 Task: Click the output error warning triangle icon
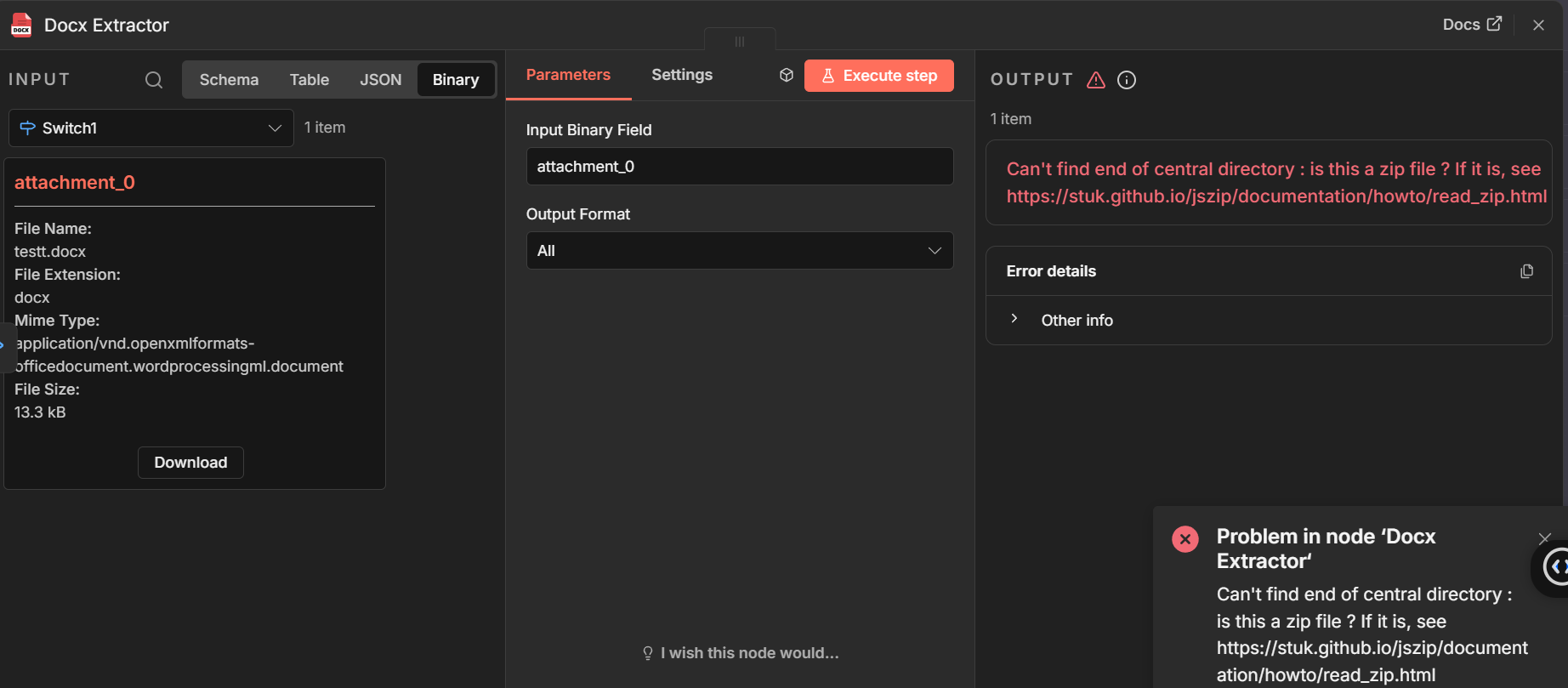1096,80
